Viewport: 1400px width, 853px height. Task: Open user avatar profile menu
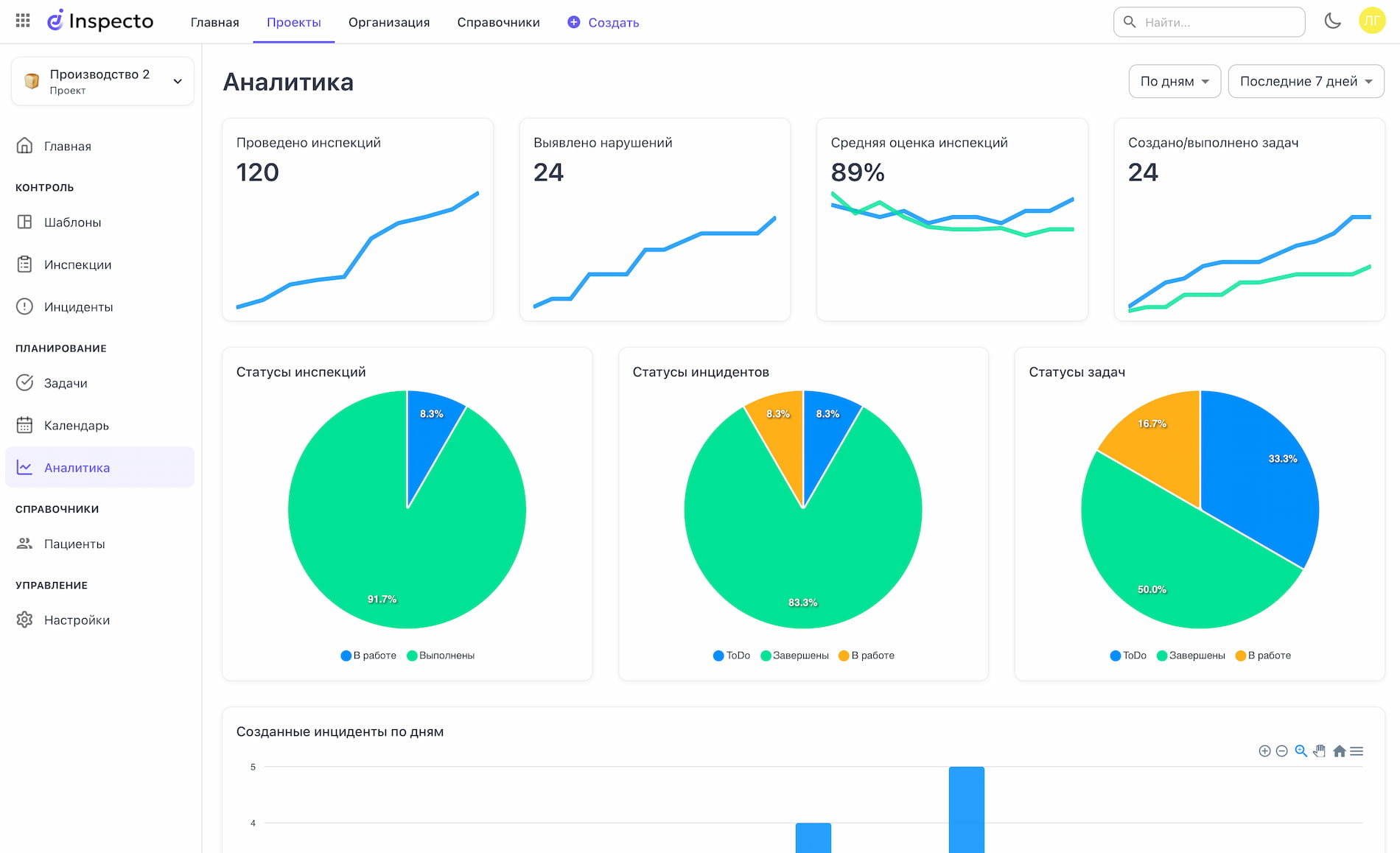click(x=1371, y=21)
